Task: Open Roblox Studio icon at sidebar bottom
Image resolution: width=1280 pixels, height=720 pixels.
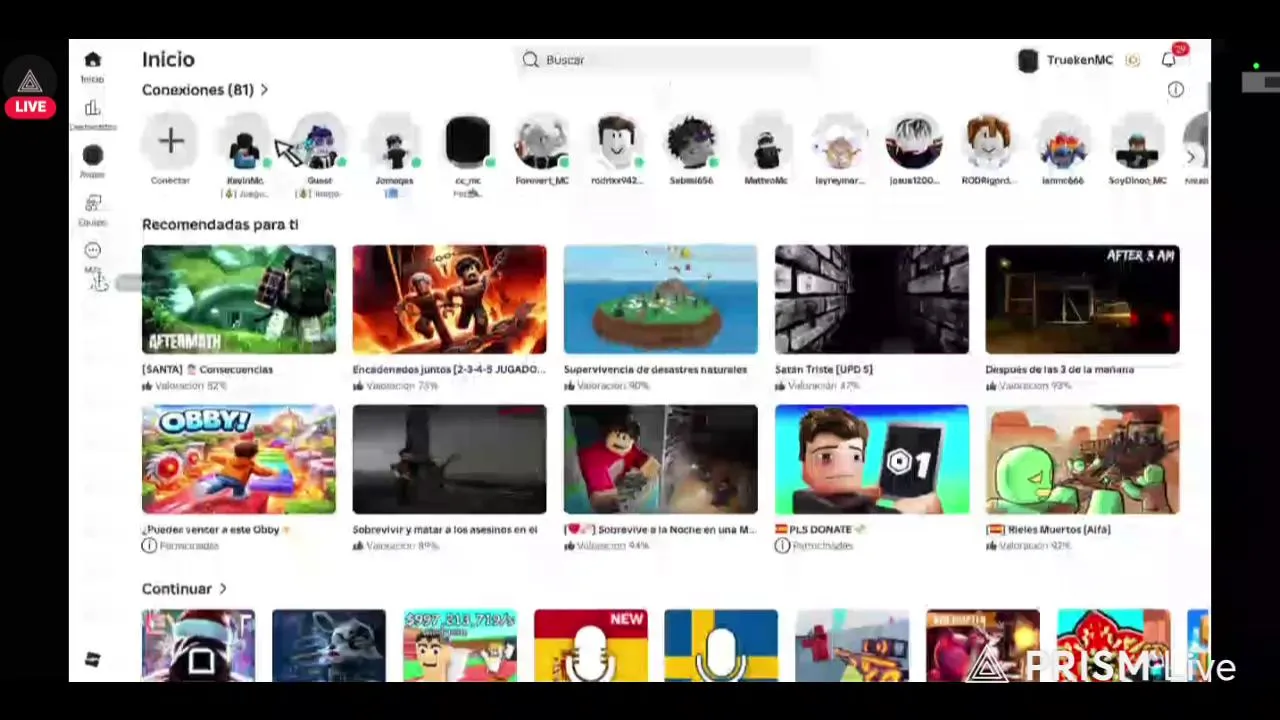Action: (92, 660)
